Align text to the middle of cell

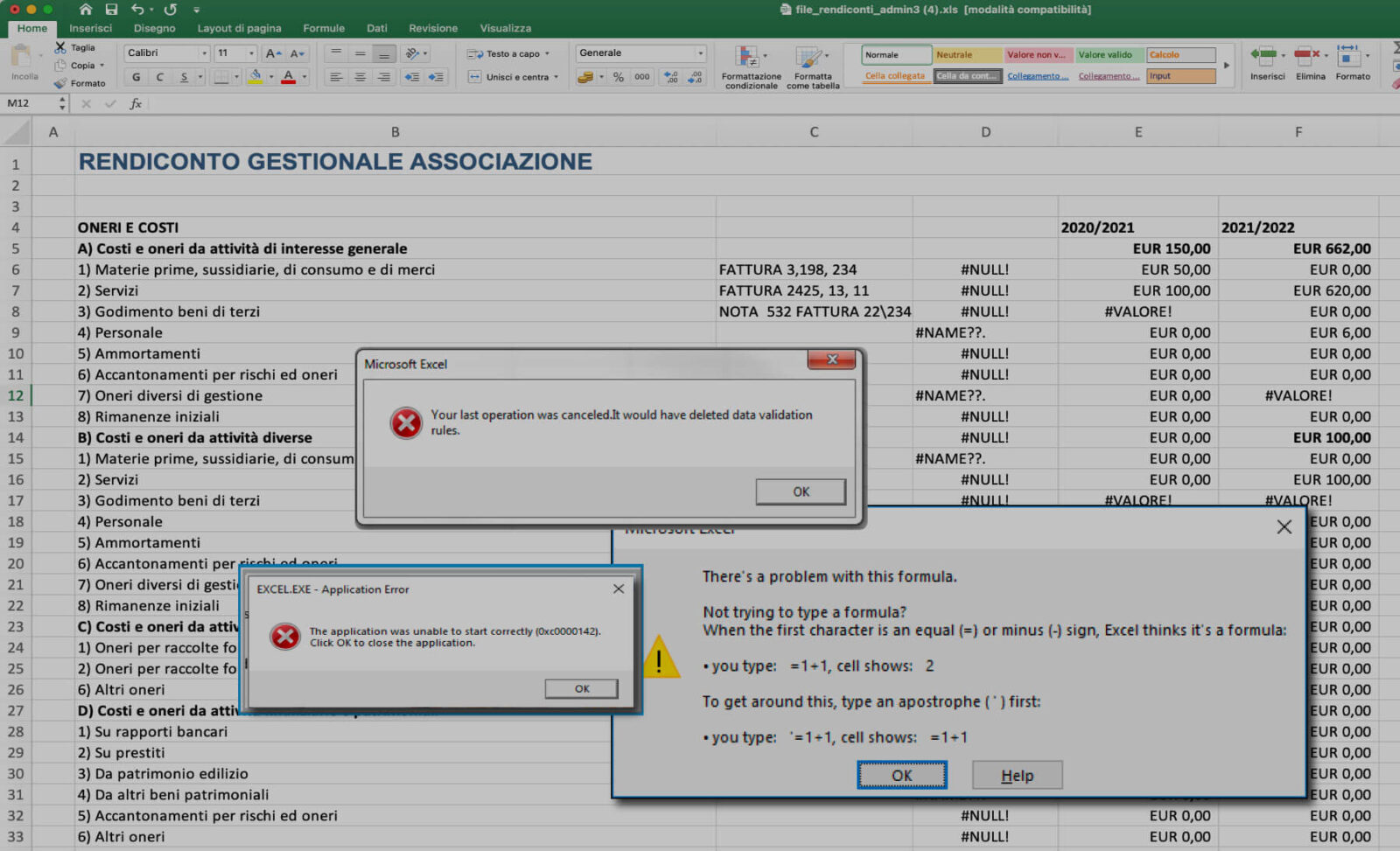(x=360, y=53)
